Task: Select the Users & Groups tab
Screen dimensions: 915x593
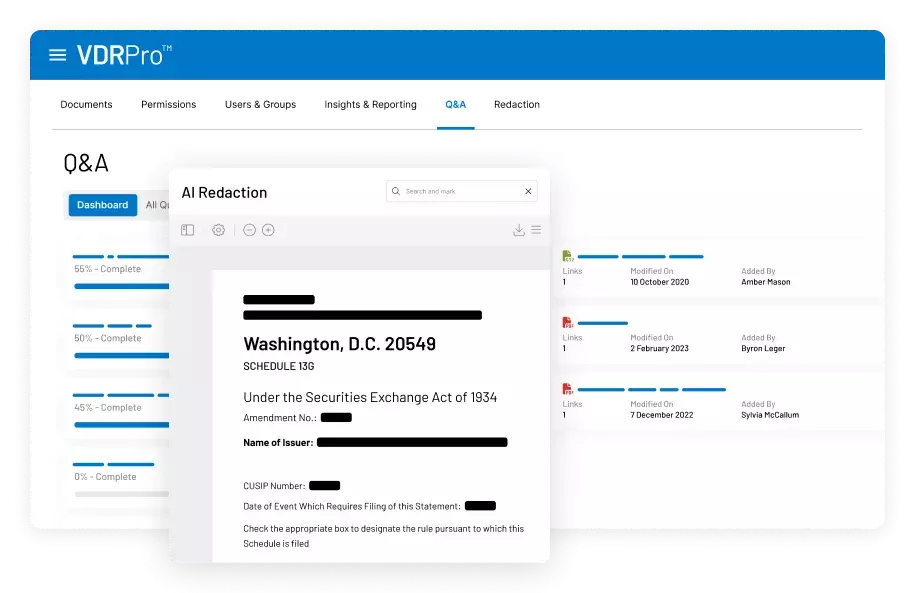Action: pyautogui.click(x=260, y=105)
